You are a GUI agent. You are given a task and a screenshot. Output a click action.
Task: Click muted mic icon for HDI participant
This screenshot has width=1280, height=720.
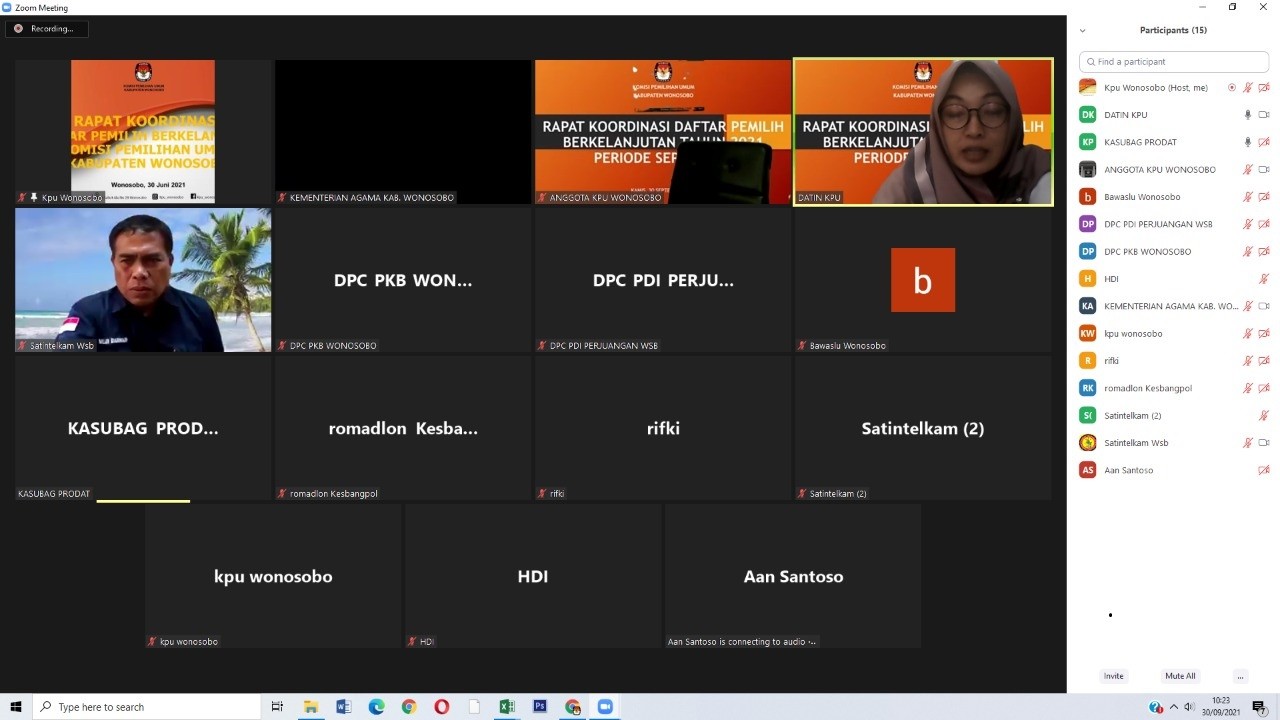(x=1264, y=279)
